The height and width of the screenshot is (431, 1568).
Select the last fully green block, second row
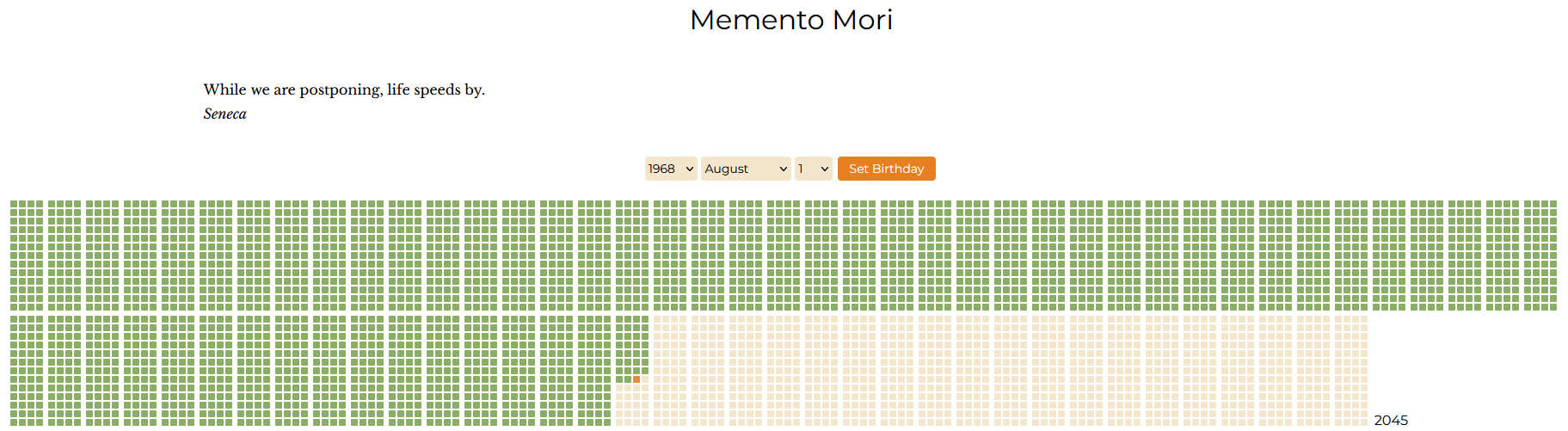594,371
